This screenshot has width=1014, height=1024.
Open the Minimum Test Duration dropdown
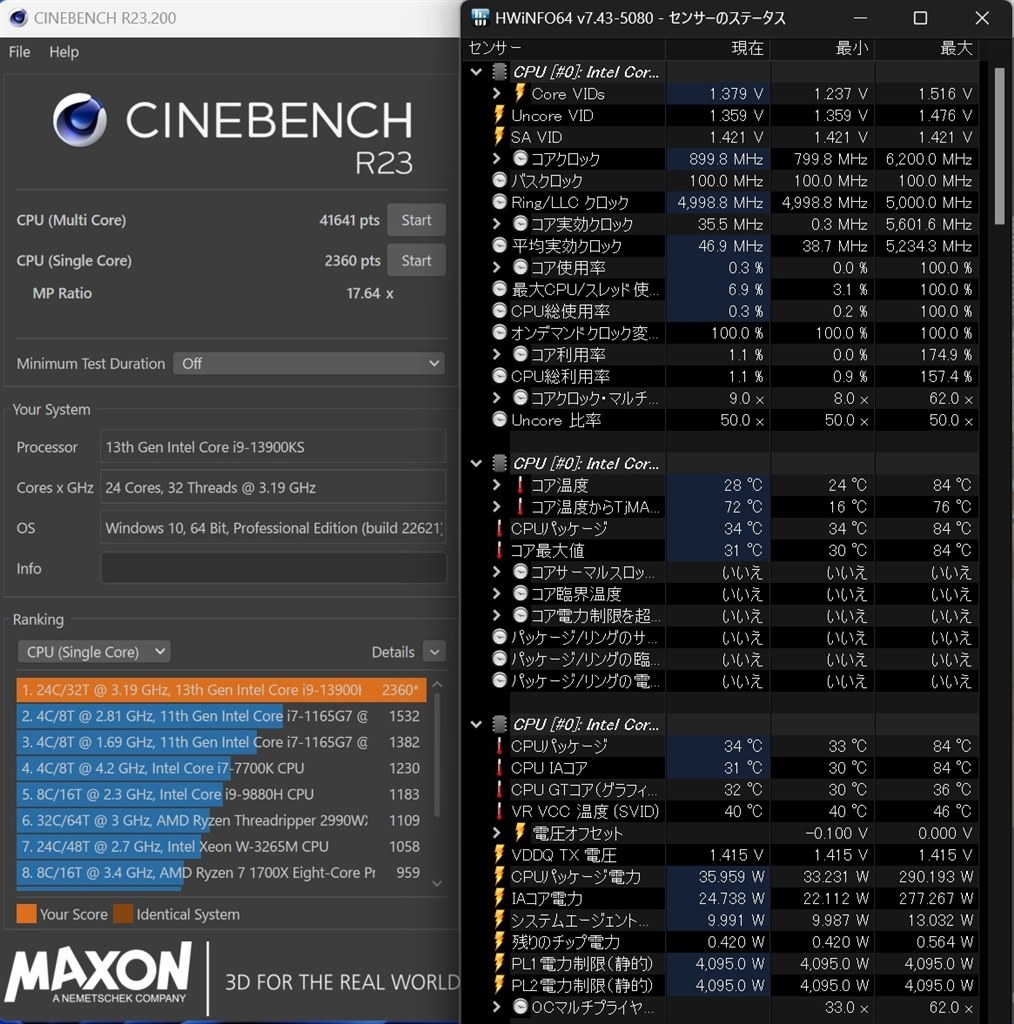click(309, 363)
